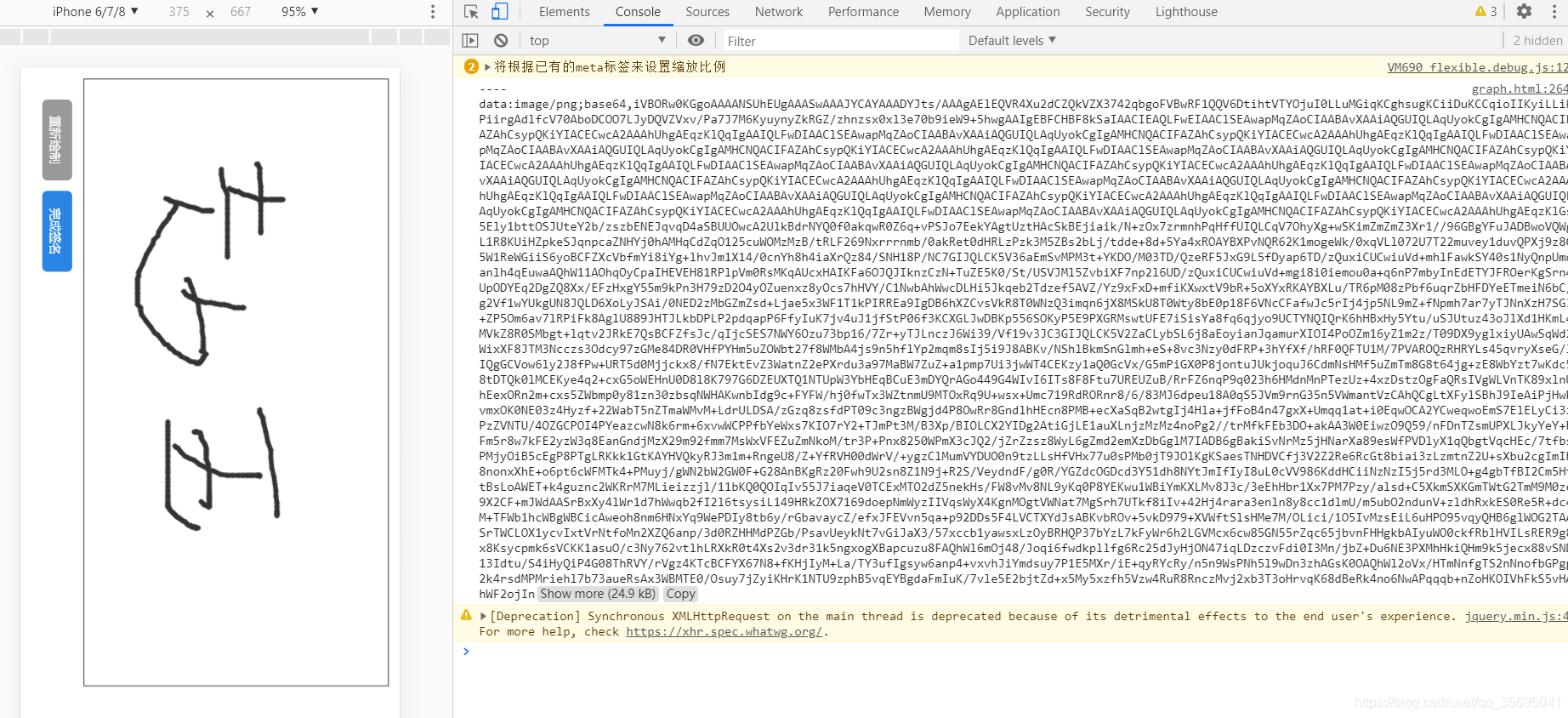Show the console sidebar

470,40
